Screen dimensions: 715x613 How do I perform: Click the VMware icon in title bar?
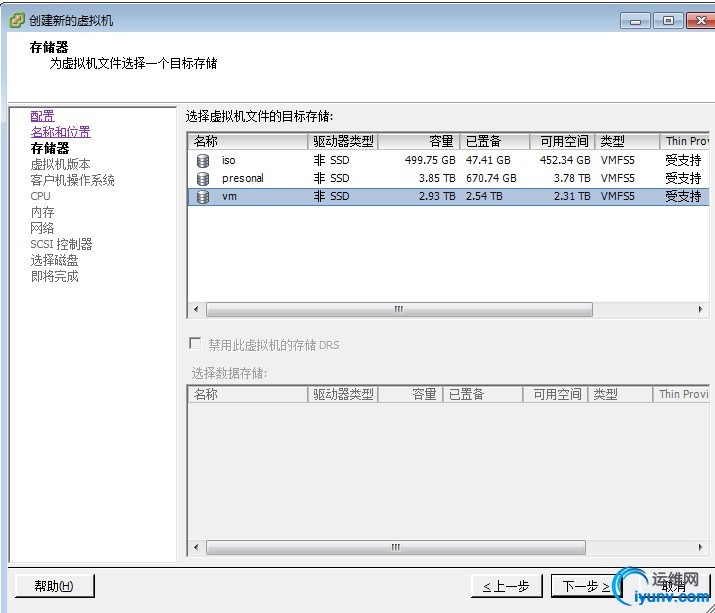pyautogui.click(x=16, y=20)
